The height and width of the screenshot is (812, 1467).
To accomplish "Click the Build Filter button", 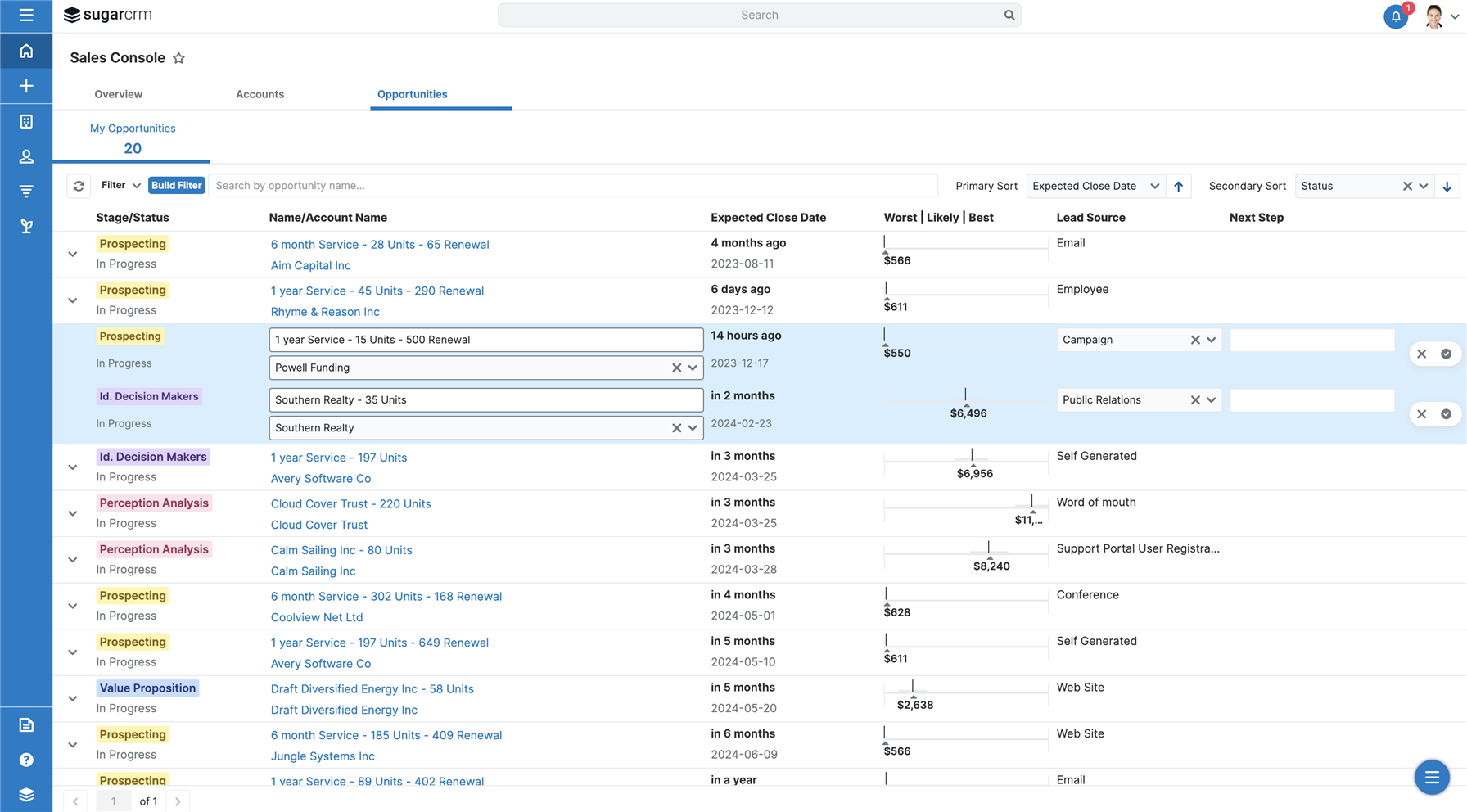I will pyautogui.click(x=176, y=185).
